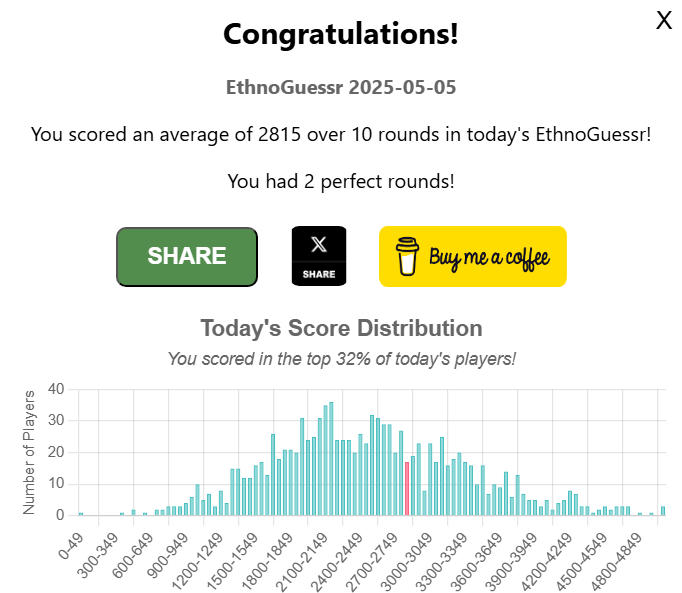The width and height of the screenshot is (682, 593).
Task: Click the X logo on black share button
Action: (x=319, y=244)
